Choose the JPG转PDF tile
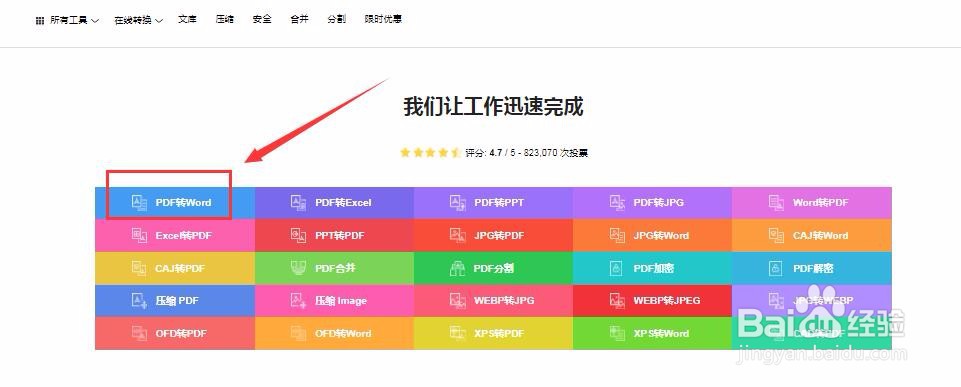The height and width of the screenshot is (387, 961). [x=493, y=236]
